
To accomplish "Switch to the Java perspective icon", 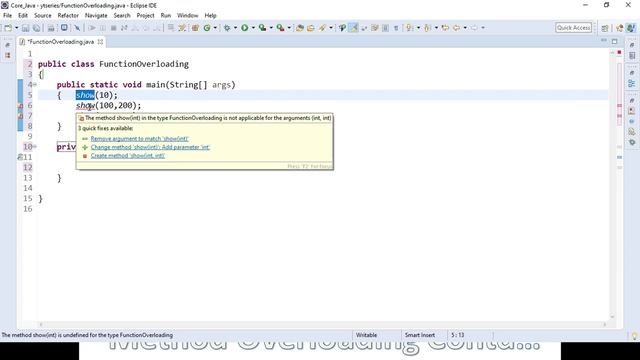I will tap(631, 28).
